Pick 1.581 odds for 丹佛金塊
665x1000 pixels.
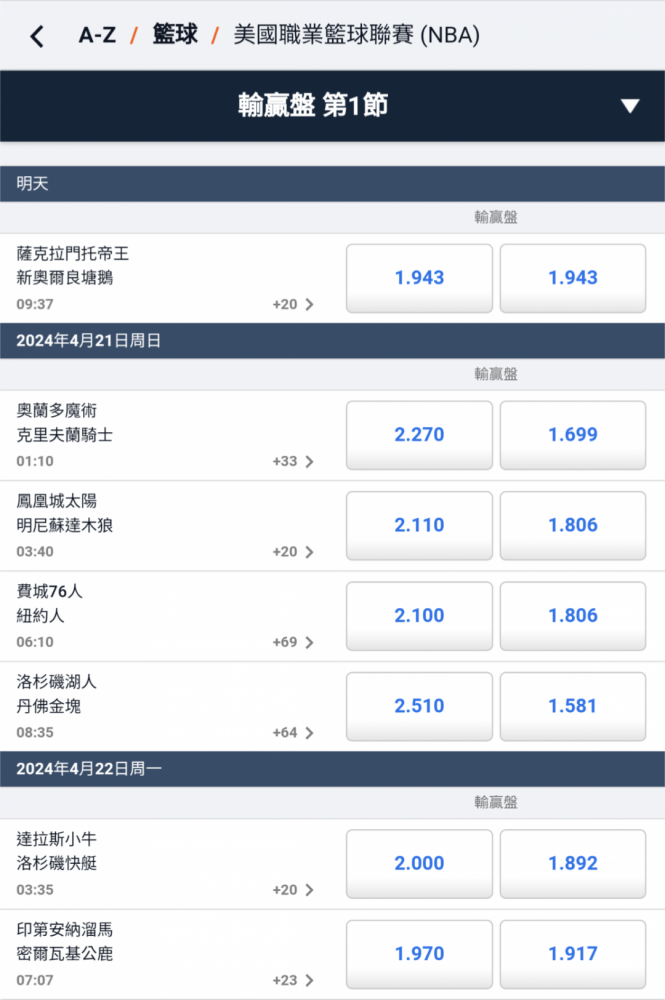coord(573,706)
